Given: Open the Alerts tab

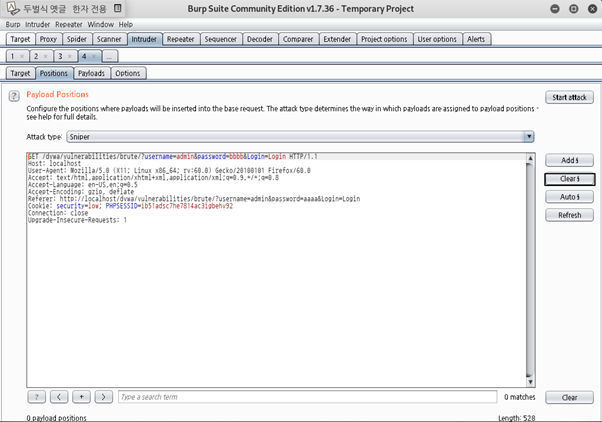Looking at the screenshot, I should click(476, 39).
